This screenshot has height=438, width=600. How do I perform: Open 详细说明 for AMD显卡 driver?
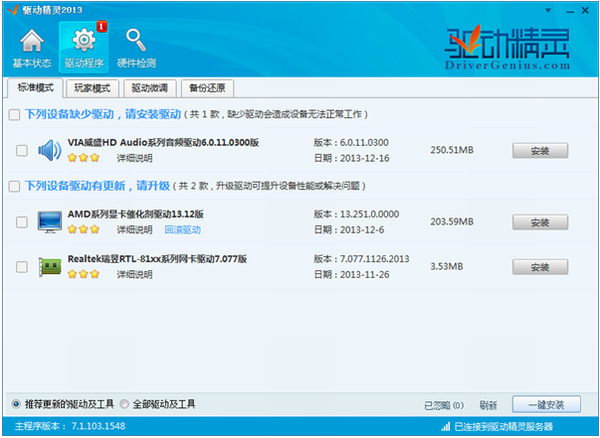tap(134, 230)
